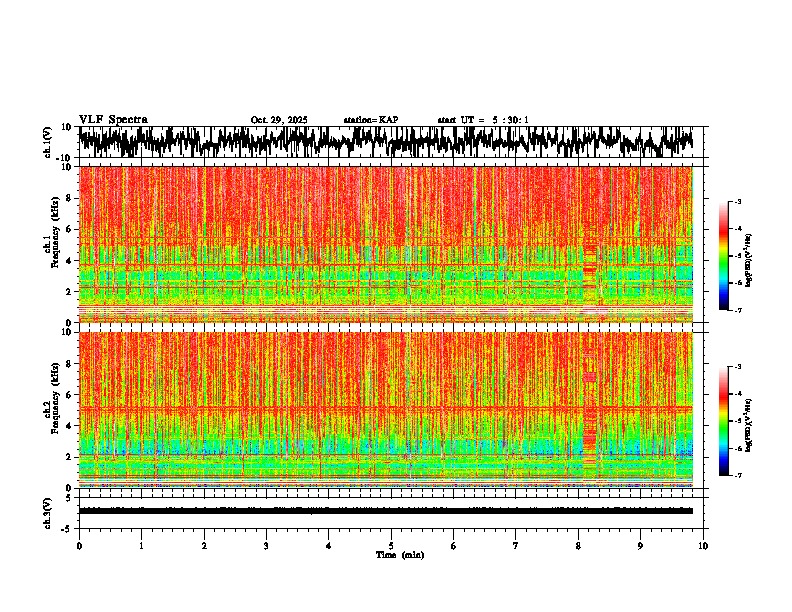Click the time-axis tick label "3"

[266, 546]
